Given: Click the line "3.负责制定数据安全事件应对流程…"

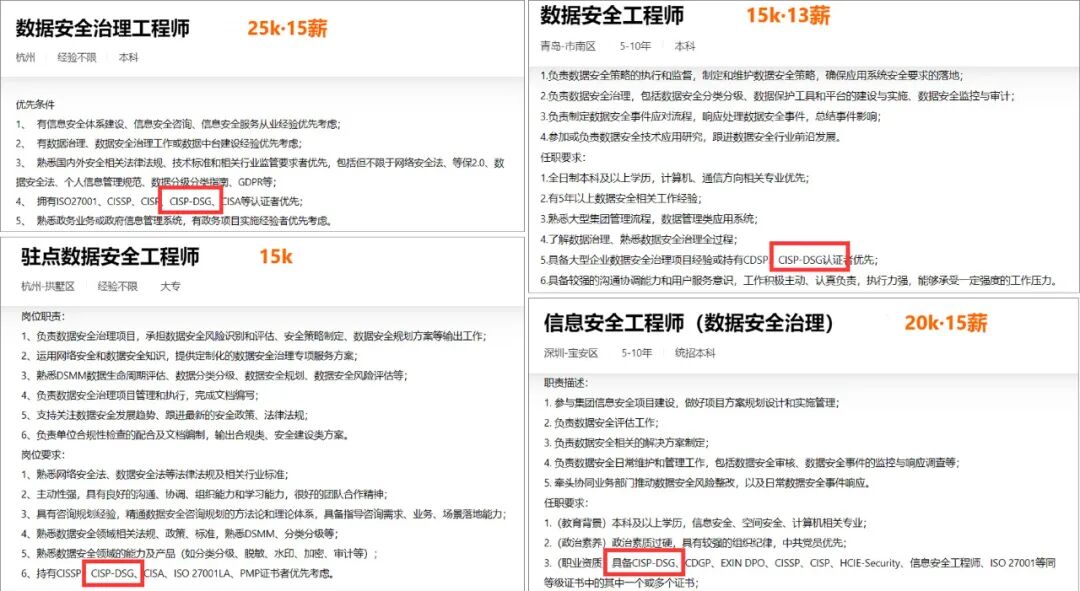Looking at the screenshot, I should point(710,117).
